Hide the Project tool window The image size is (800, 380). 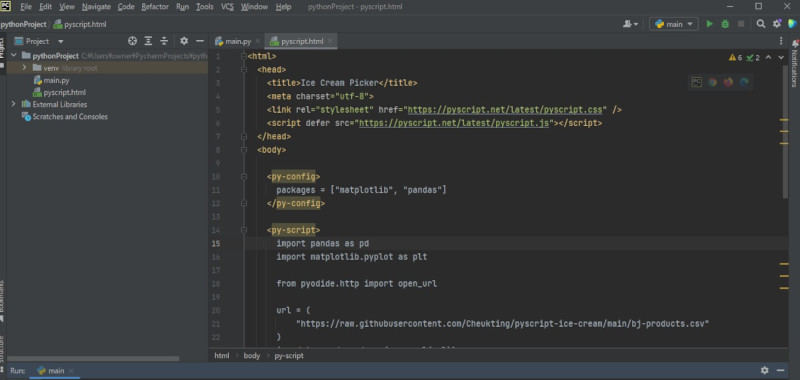(200, 41)
